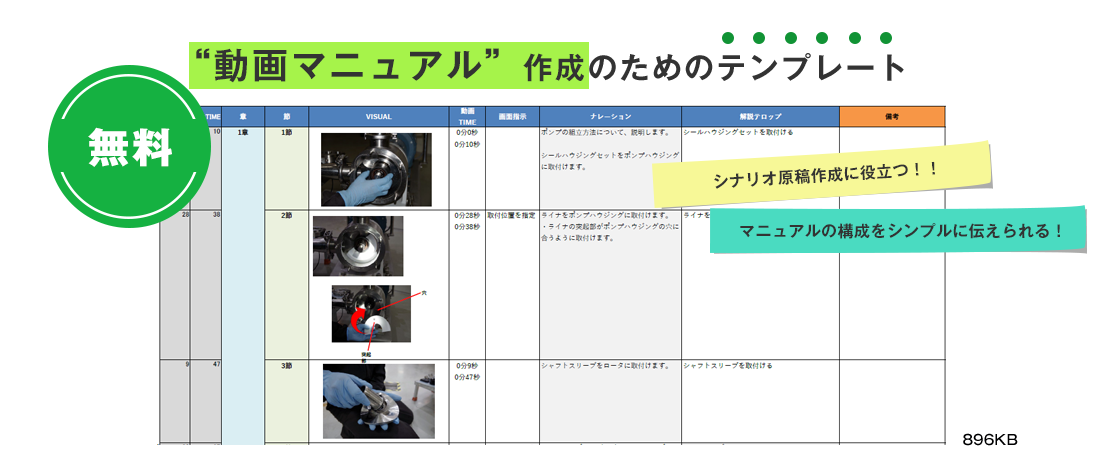Screen dimensions: 1100x465
Task: Select the 1章 cell
Action: [243, 133]
